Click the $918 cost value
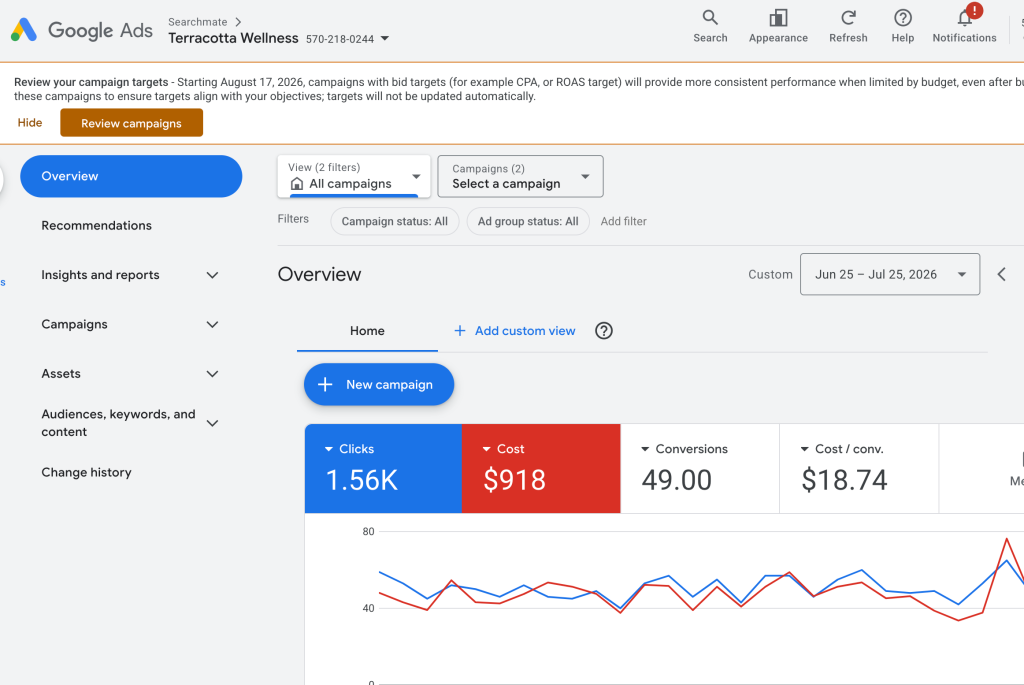The height and width of the screenshot is (685, 1024). click(515, 480)
